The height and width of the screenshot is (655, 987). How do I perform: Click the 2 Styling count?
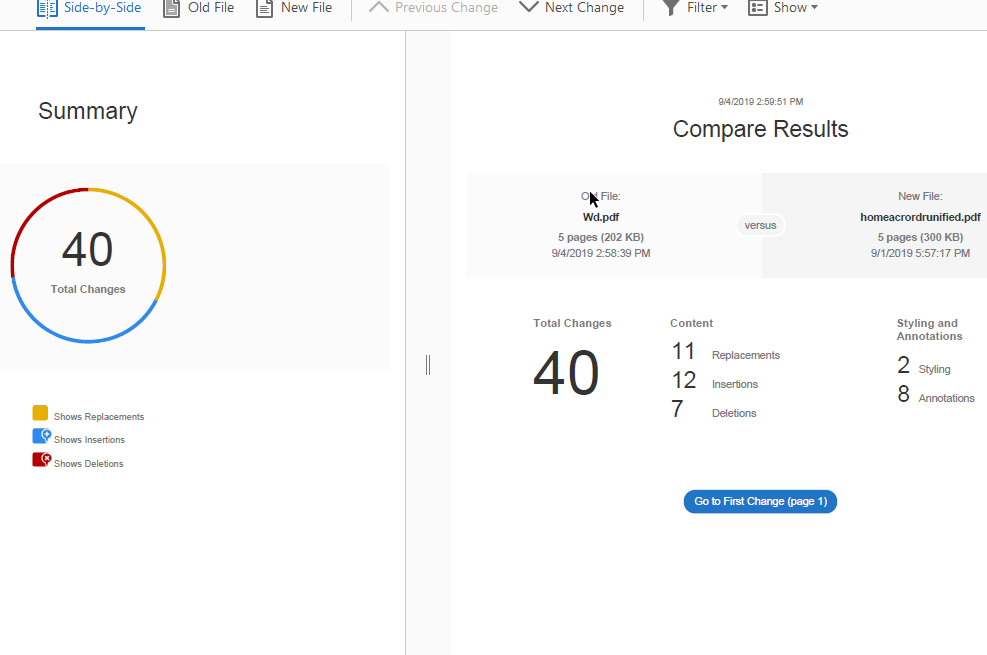[x=903, y=365]
